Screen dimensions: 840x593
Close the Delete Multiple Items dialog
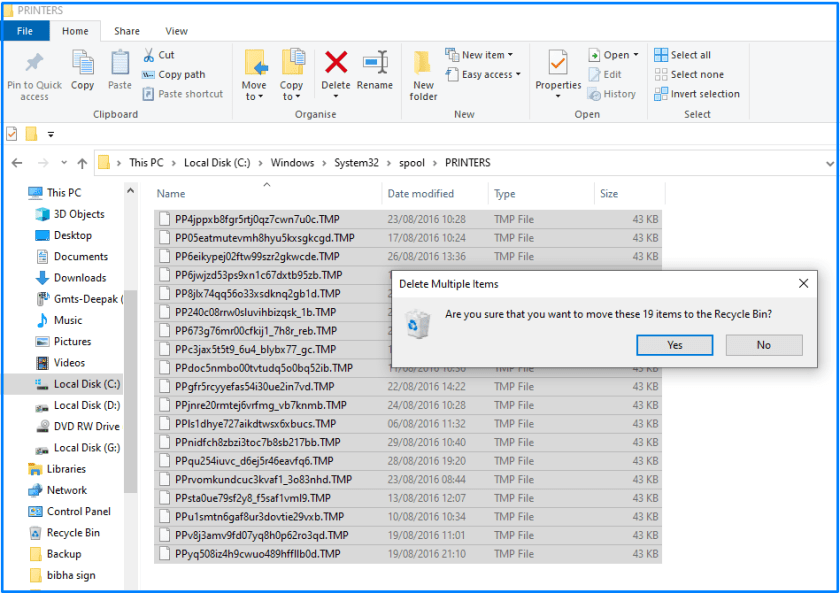tap(803, 283)
